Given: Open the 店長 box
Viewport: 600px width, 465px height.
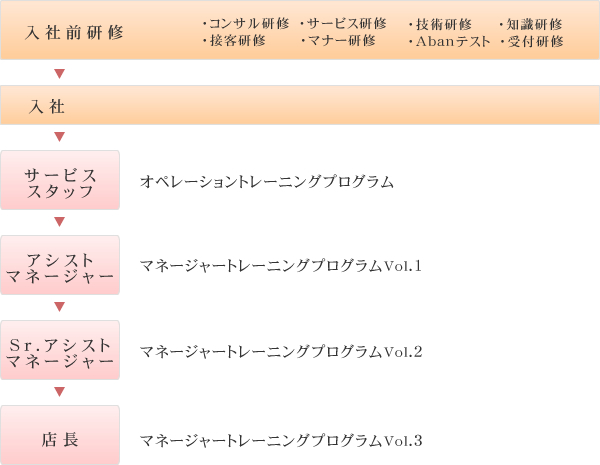Looking at the screenshot, I should tap(60, 435).
